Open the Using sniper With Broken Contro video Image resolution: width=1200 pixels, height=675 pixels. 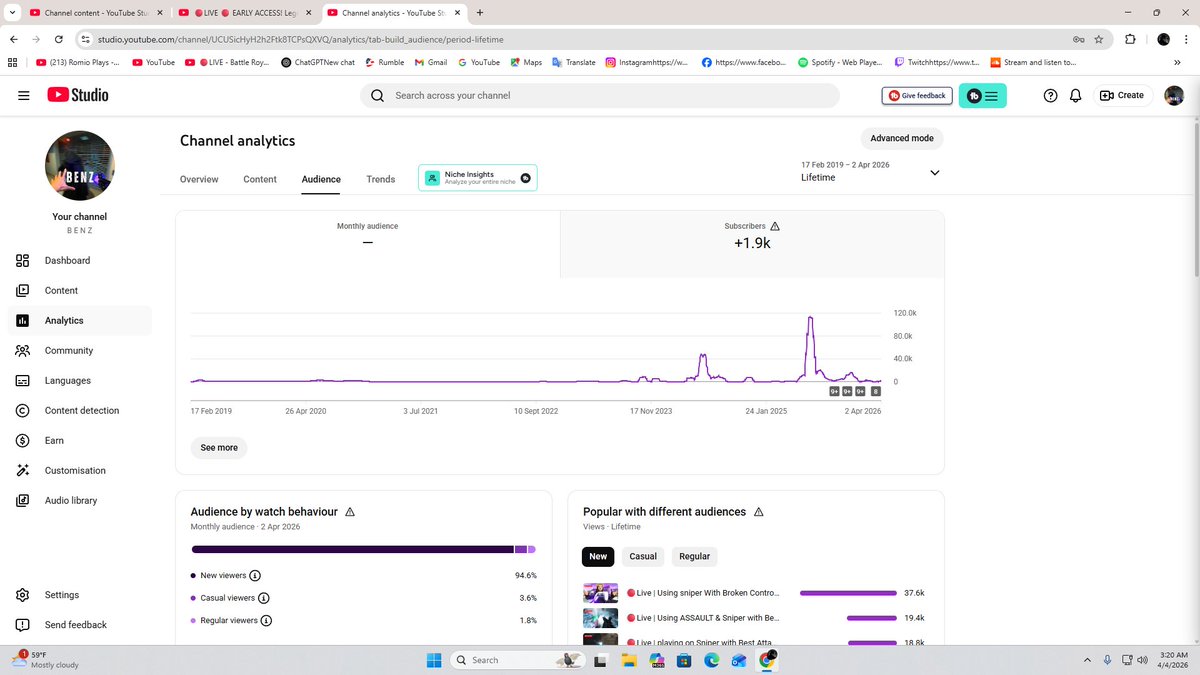(702, 592)
